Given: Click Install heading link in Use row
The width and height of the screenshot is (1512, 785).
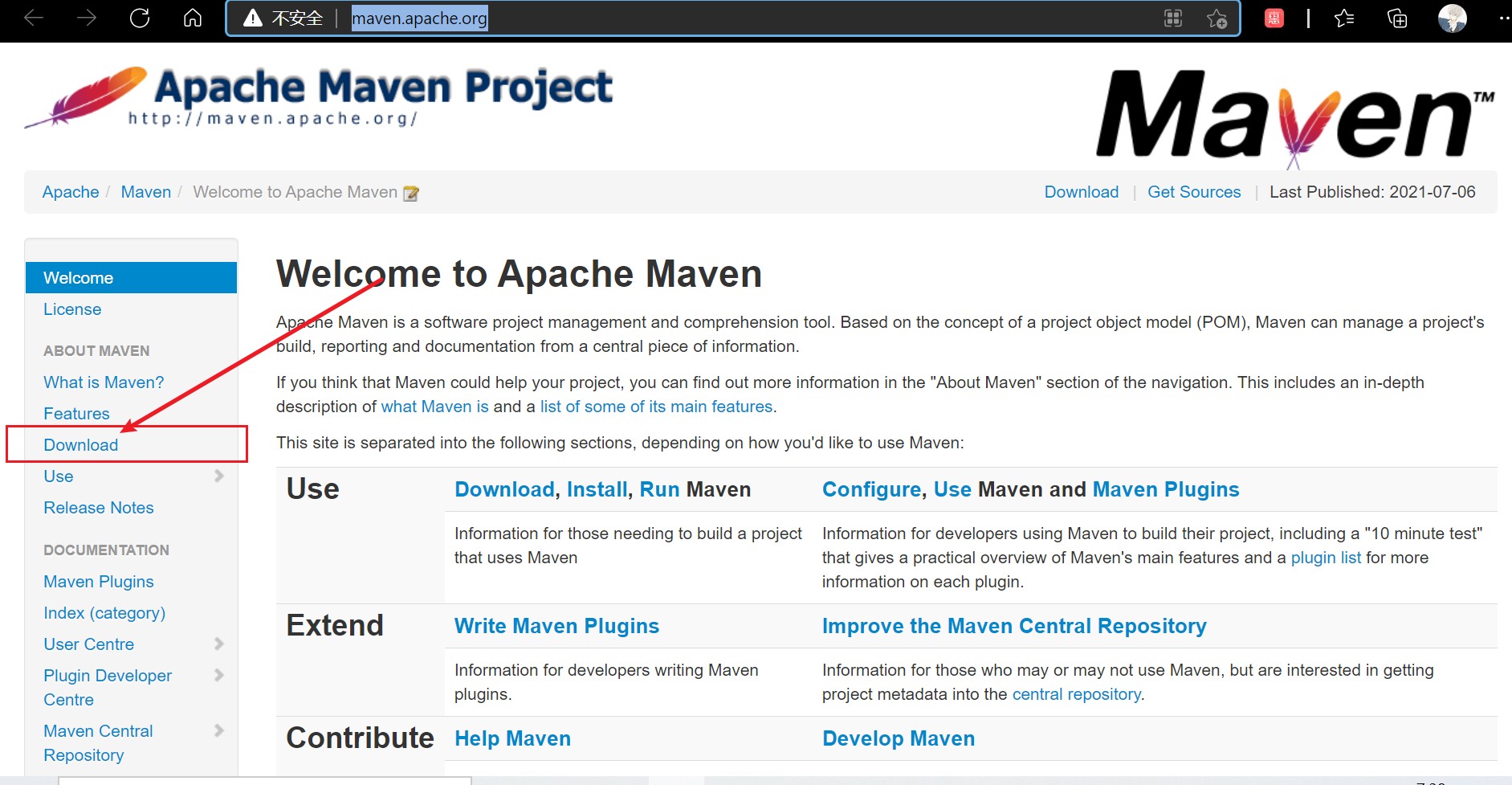Looking at the screenshot, I should coord(597,489).
